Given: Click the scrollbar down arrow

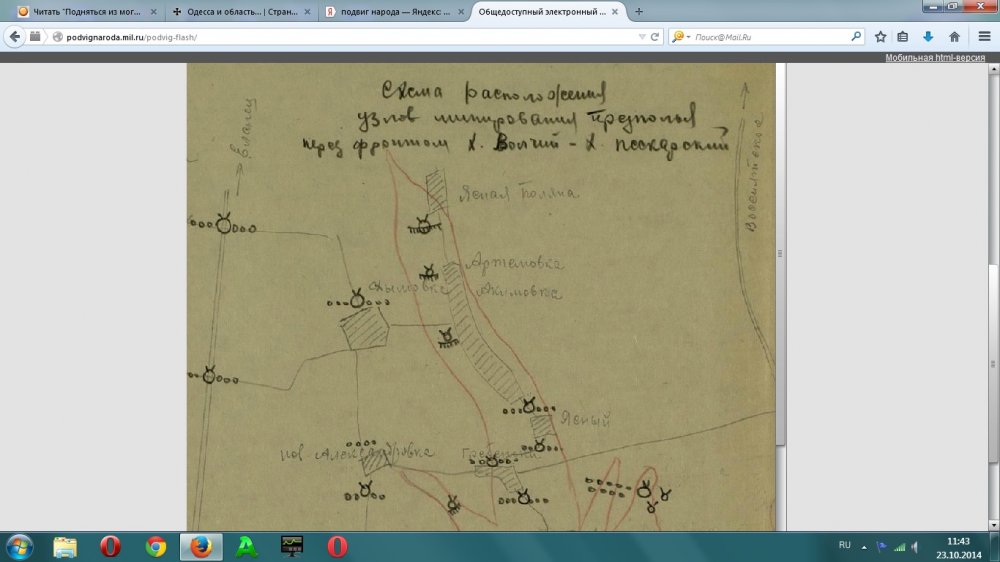Looking at the screenshot, I should [994, 525].
